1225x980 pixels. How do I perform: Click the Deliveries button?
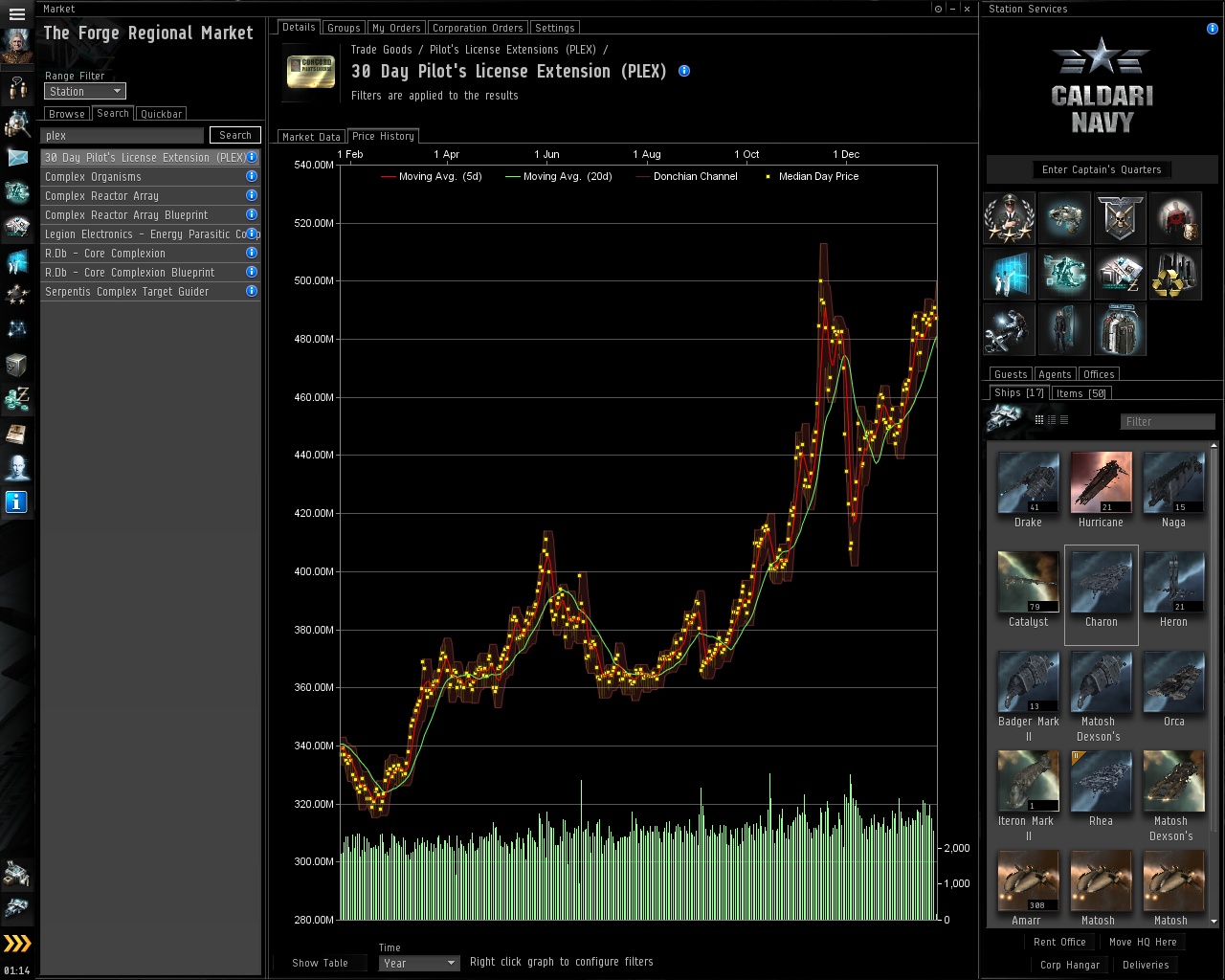1146,966
